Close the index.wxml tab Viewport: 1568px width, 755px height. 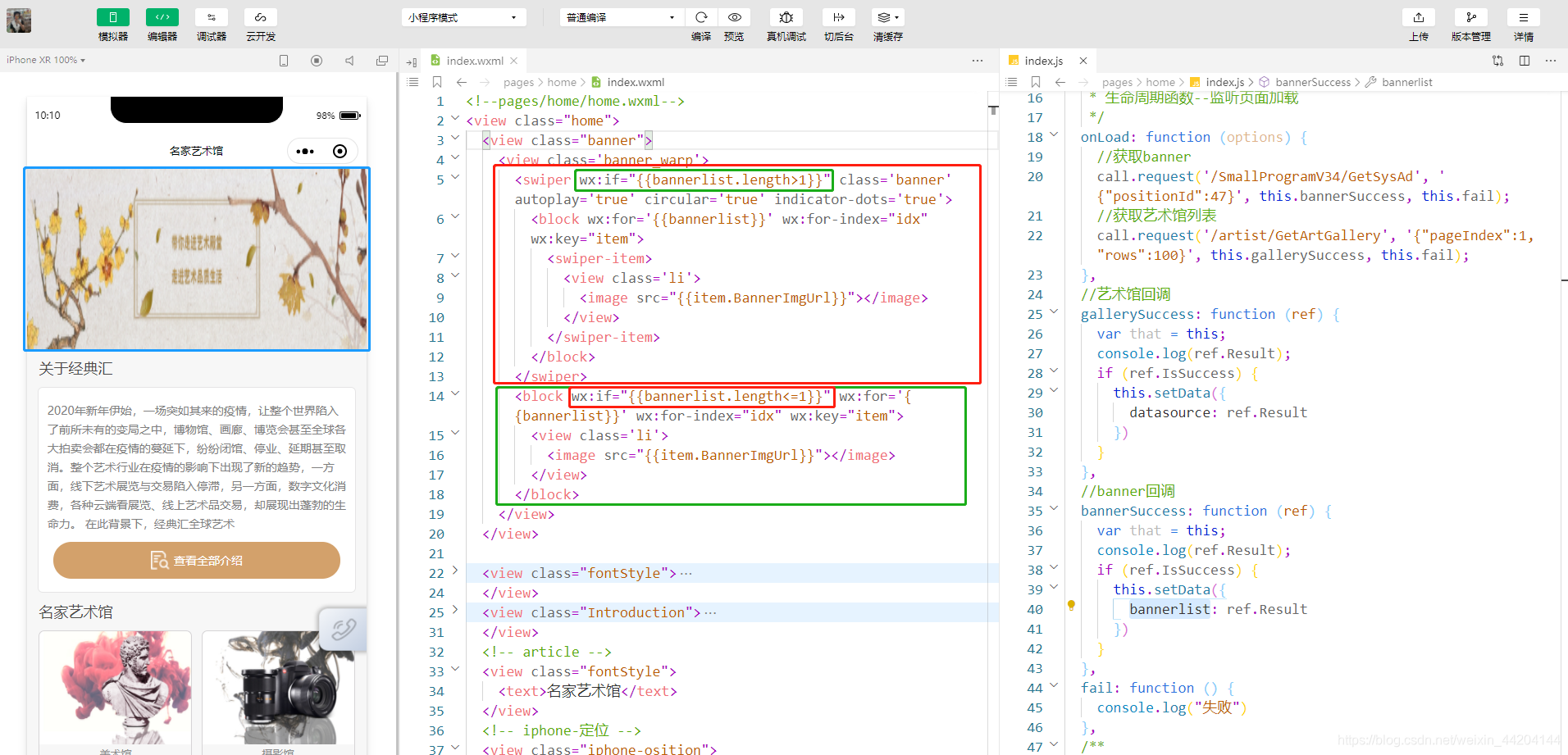(x=514, y=61)
